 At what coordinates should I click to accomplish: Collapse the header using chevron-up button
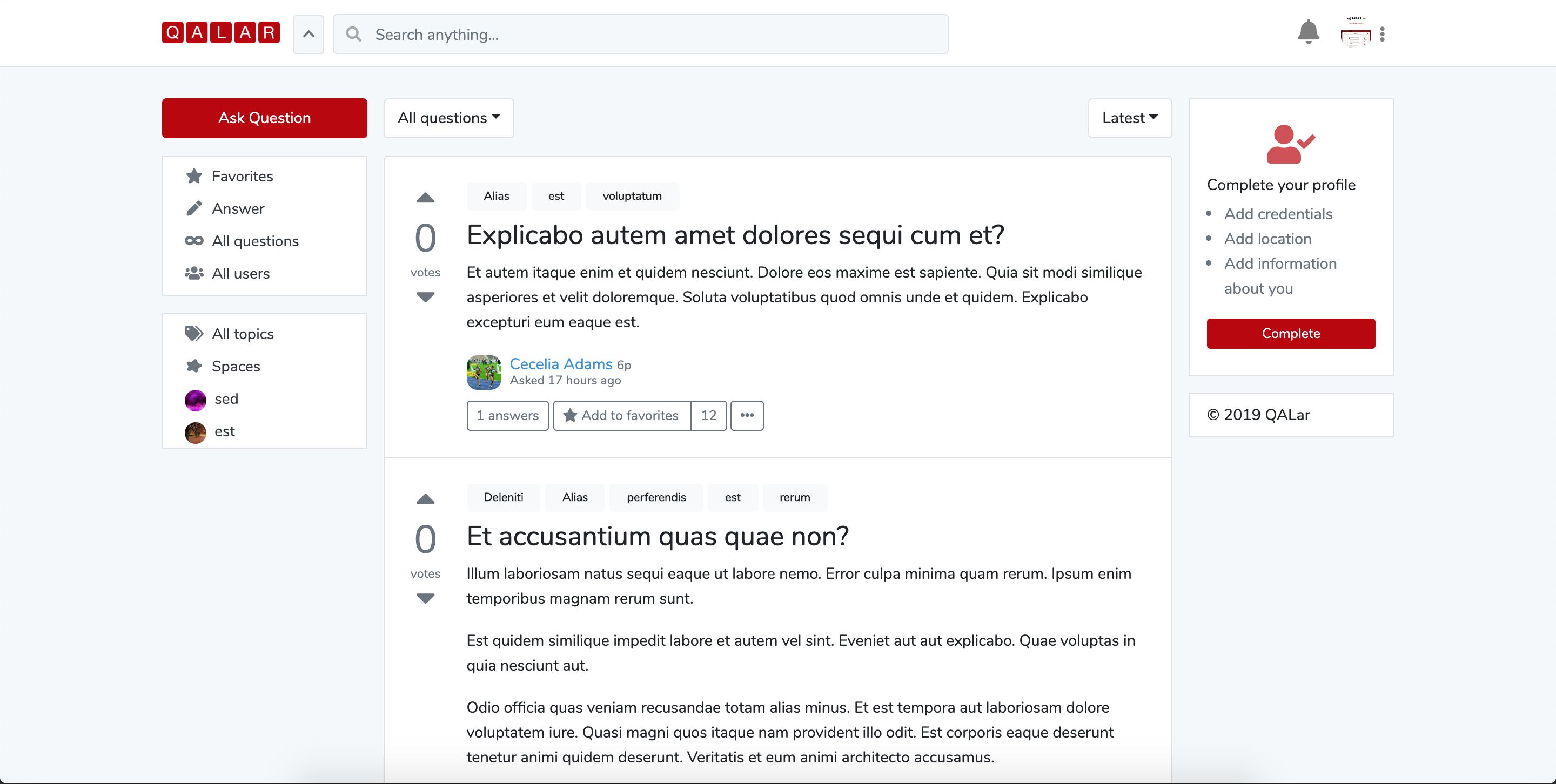pos(308,35)
